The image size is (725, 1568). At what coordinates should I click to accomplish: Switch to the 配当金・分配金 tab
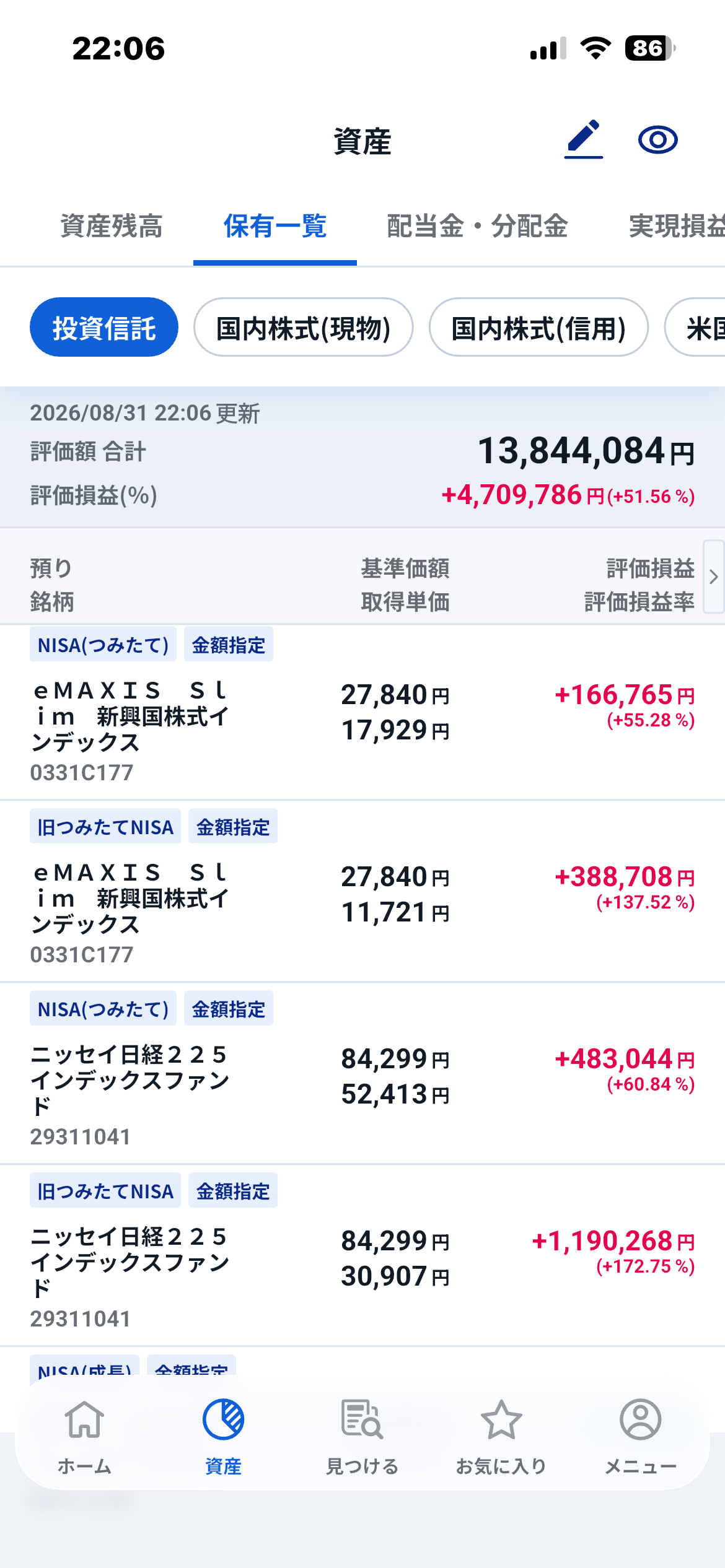click(x=477, y=226)
